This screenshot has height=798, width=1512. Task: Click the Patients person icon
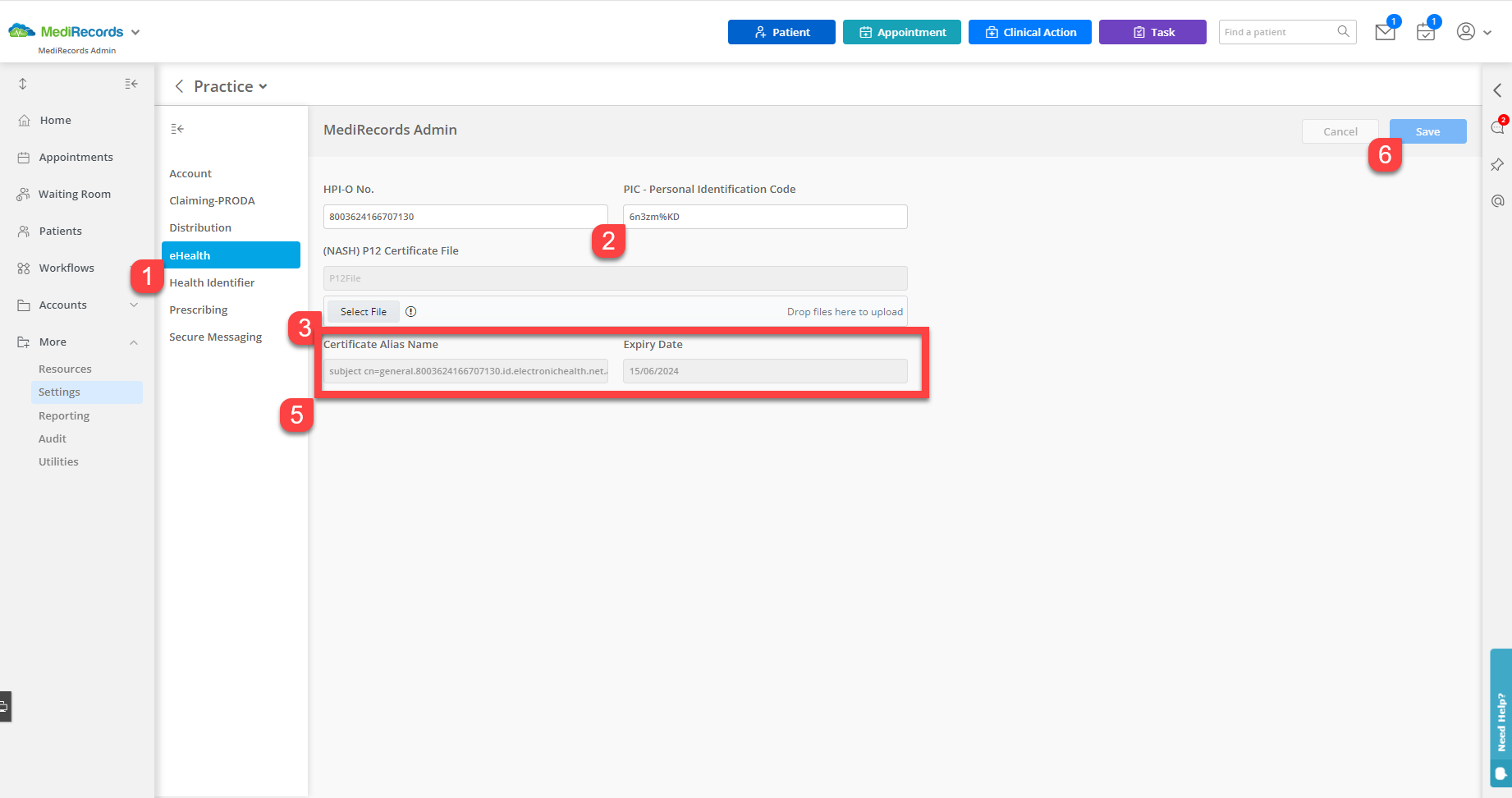point(24,231)
